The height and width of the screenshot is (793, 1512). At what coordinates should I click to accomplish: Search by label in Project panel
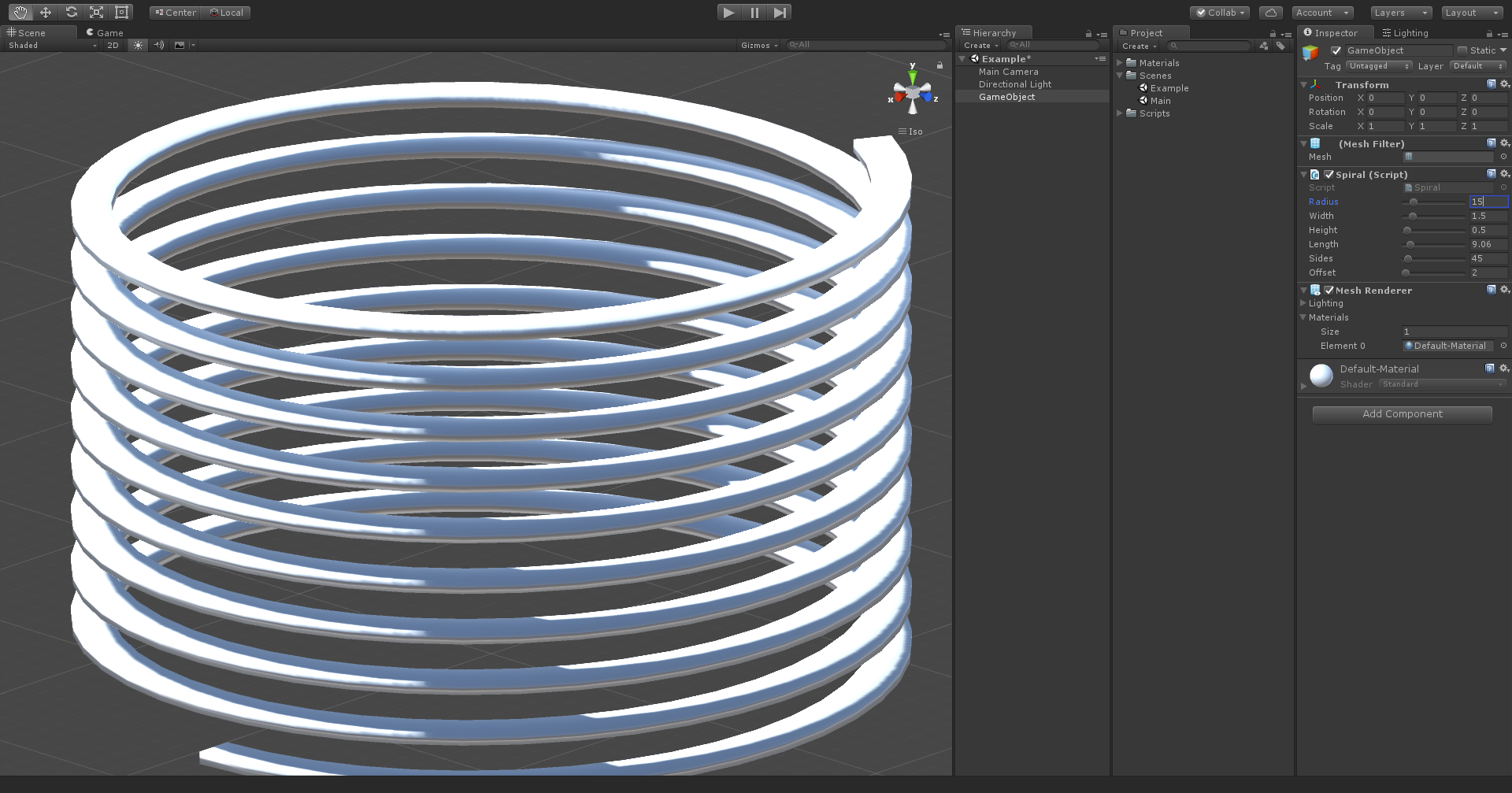[1280, 46]
